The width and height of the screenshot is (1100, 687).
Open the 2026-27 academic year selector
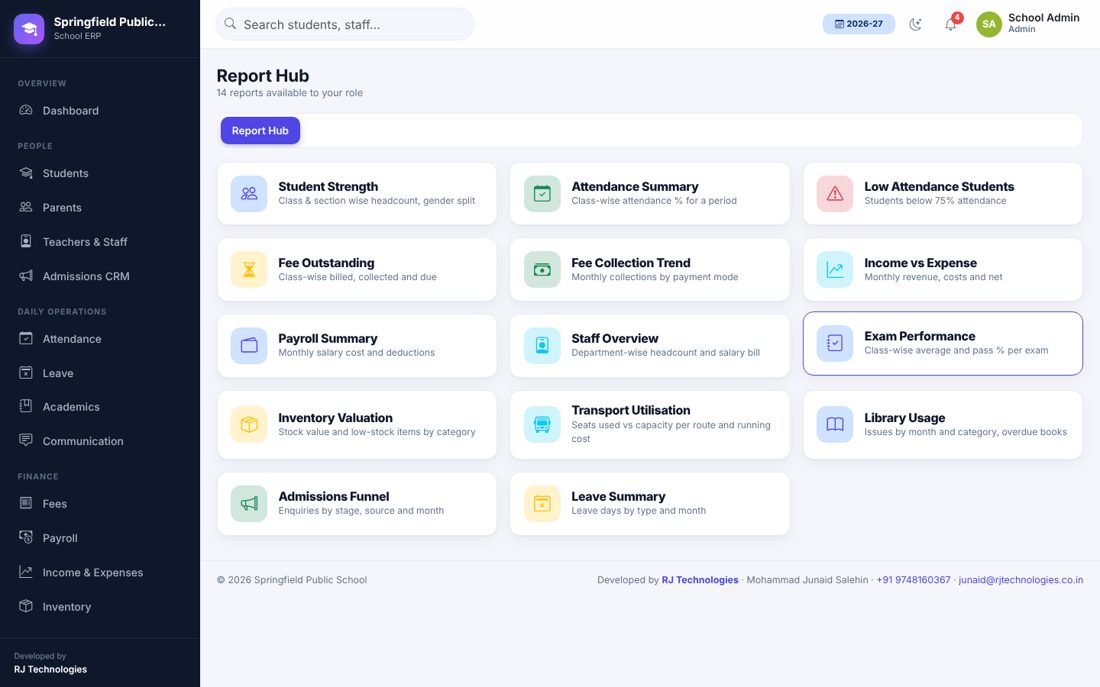[859, 24]
